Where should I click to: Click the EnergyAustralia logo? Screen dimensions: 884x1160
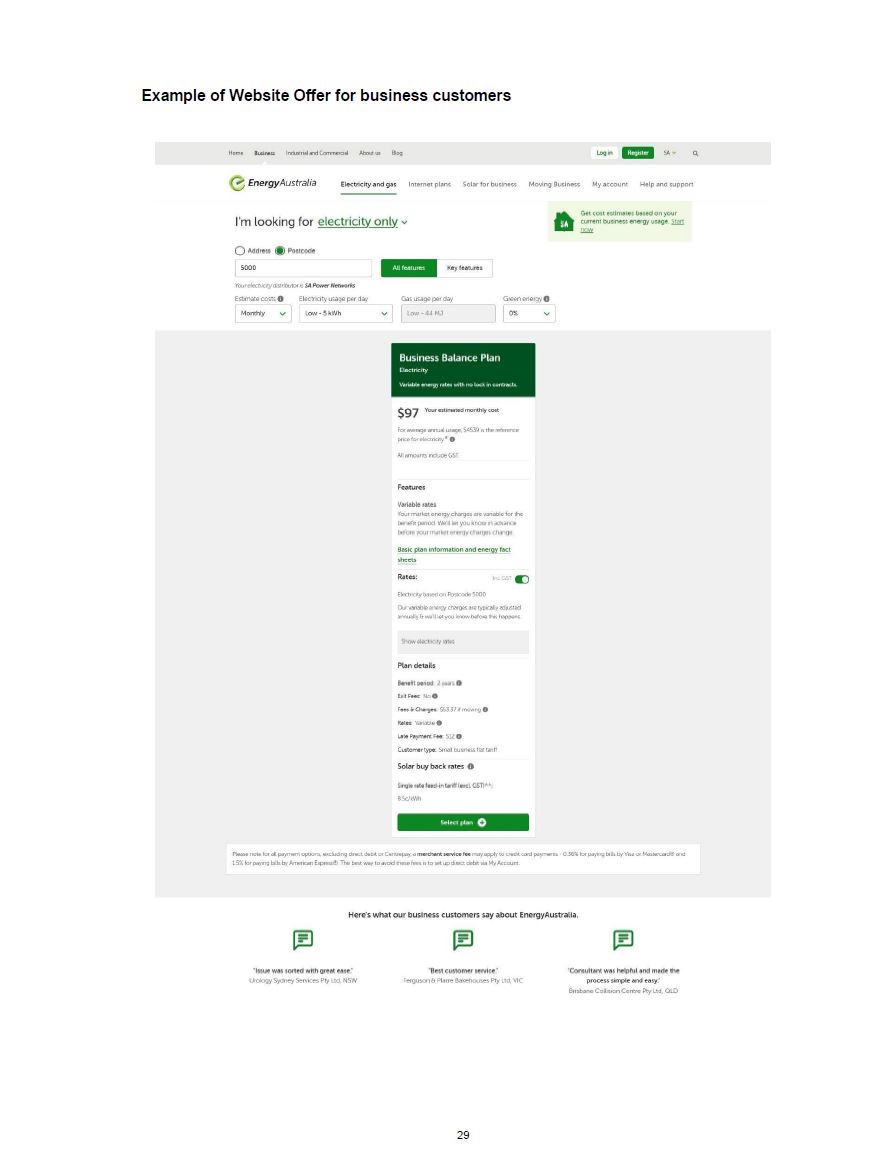(273, 183)
